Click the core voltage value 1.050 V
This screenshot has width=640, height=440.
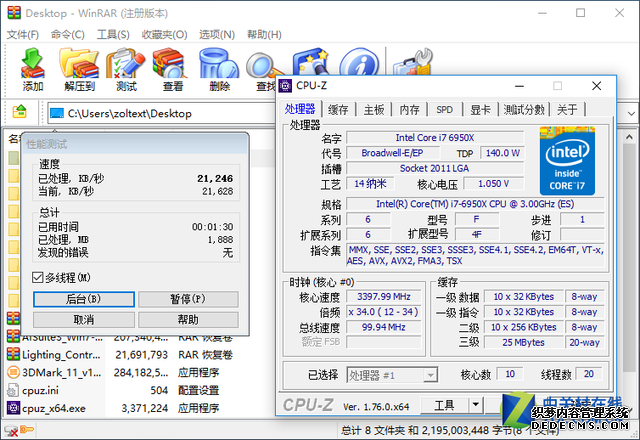494,184
